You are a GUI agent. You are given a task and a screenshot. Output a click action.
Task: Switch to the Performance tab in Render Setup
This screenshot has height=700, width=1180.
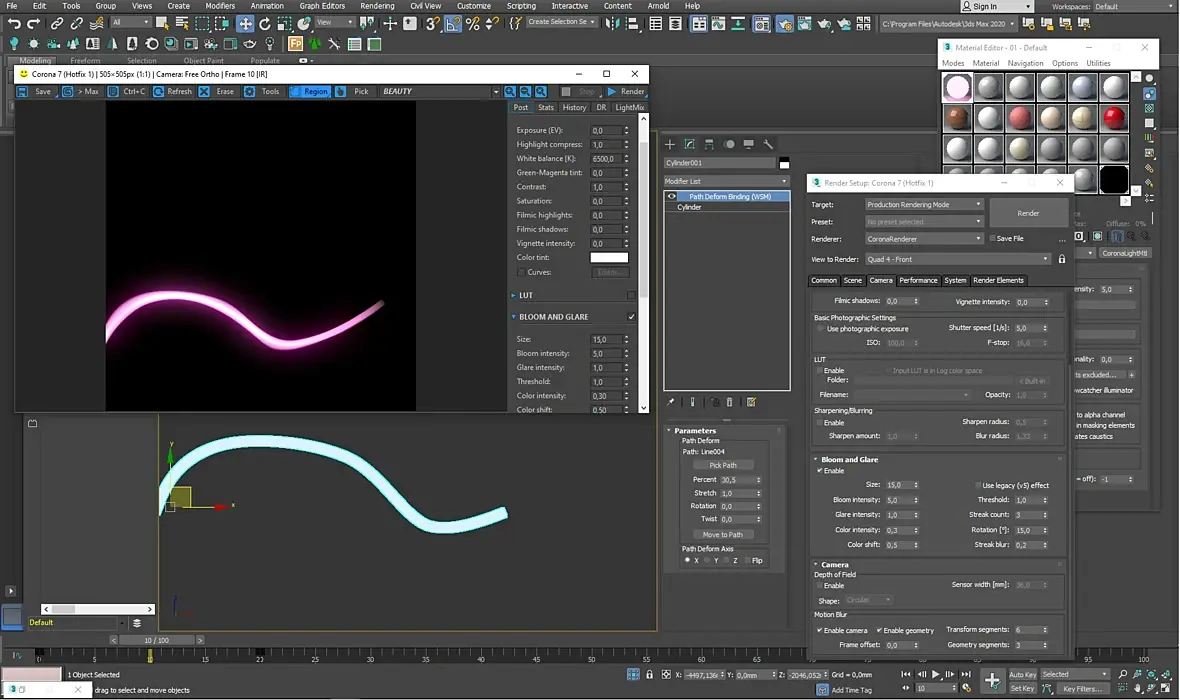(918, 281)
